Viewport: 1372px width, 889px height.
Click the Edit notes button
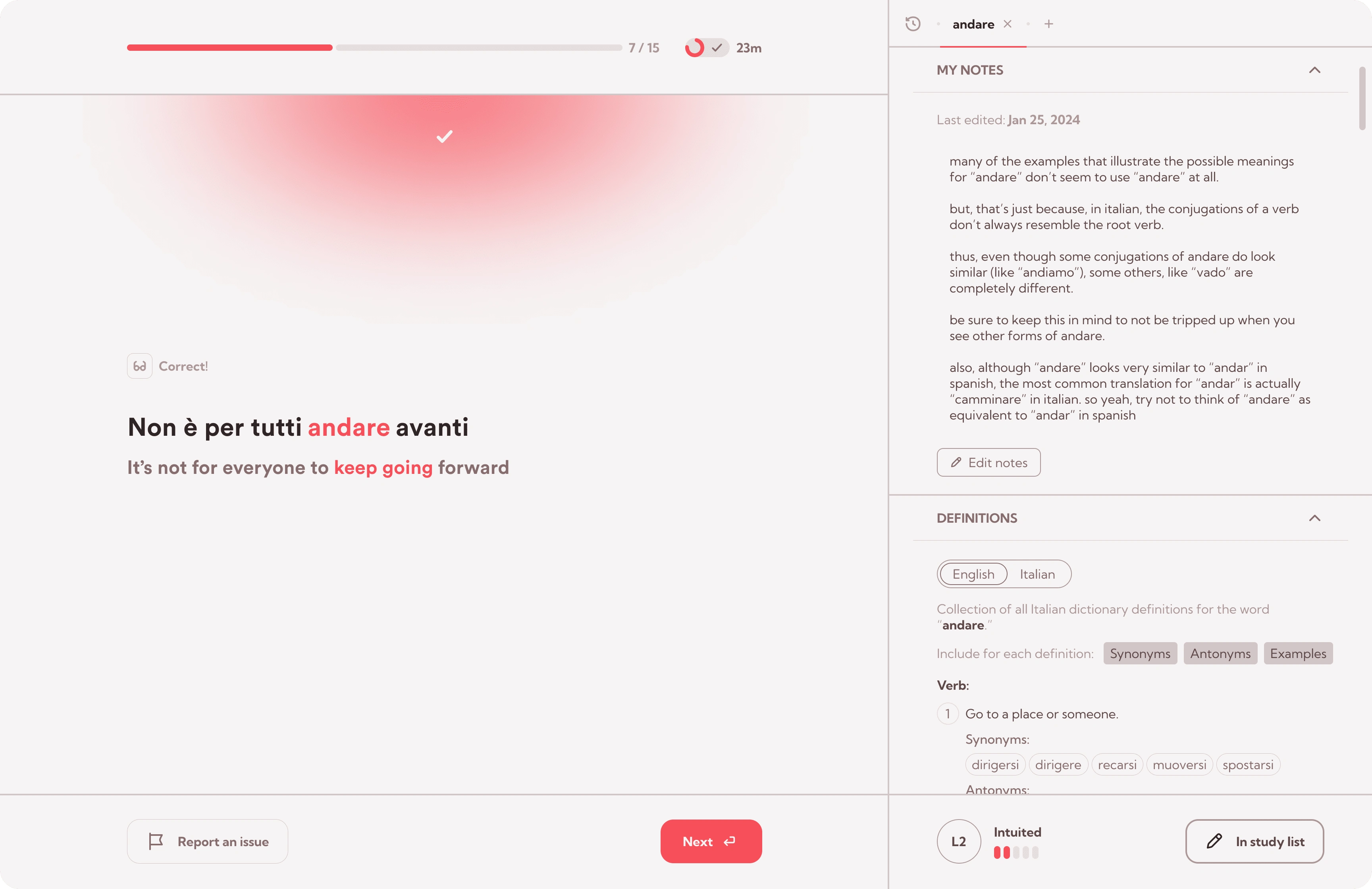[988, 462]
